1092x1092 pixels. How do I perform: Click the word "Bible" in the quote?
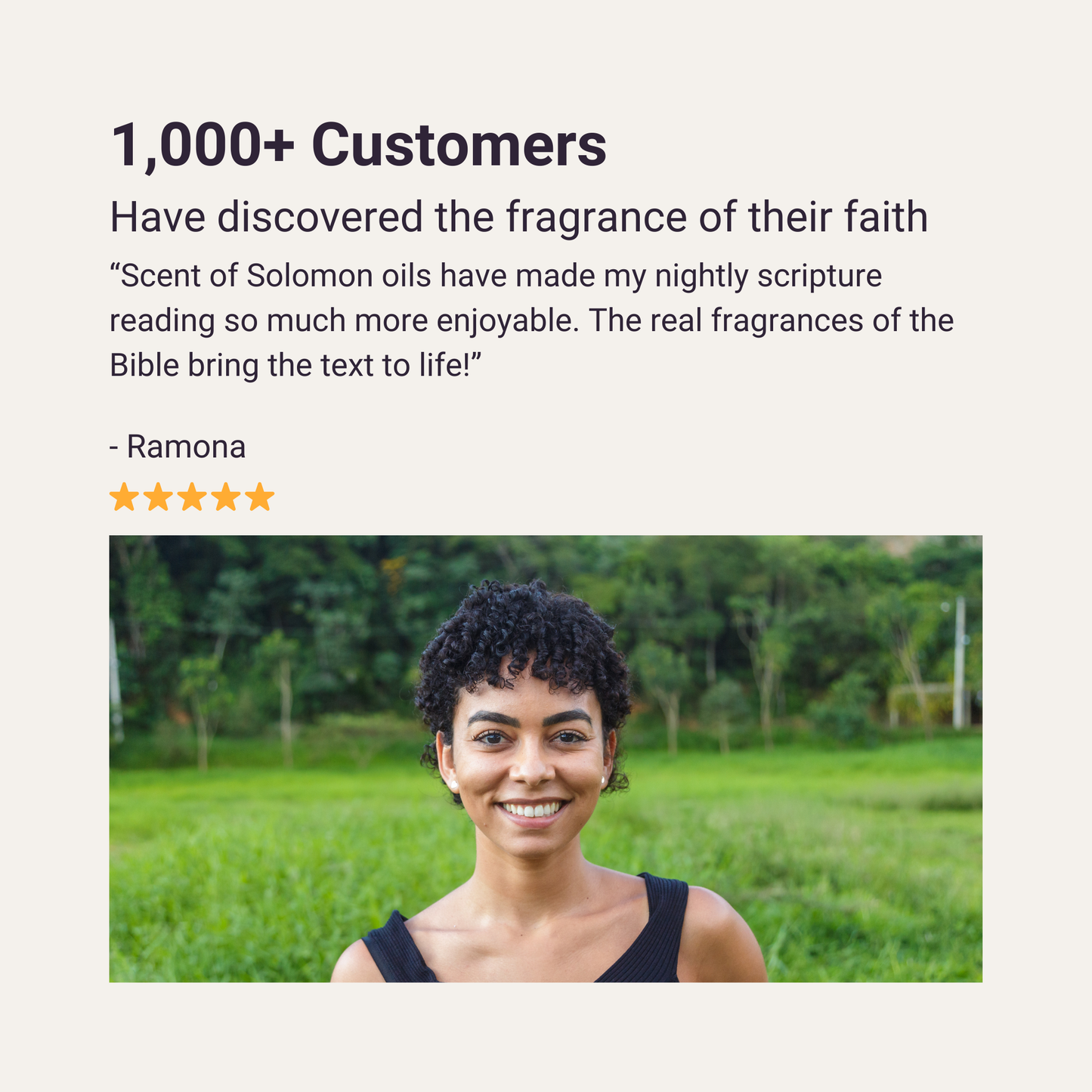(x=144, y=366)
